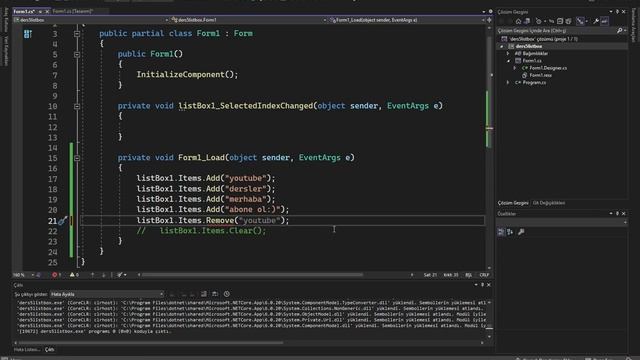Screen dimensions: 640x360
Task: Click the yellow warning count indicator
Action: click(x=74, y=275)
